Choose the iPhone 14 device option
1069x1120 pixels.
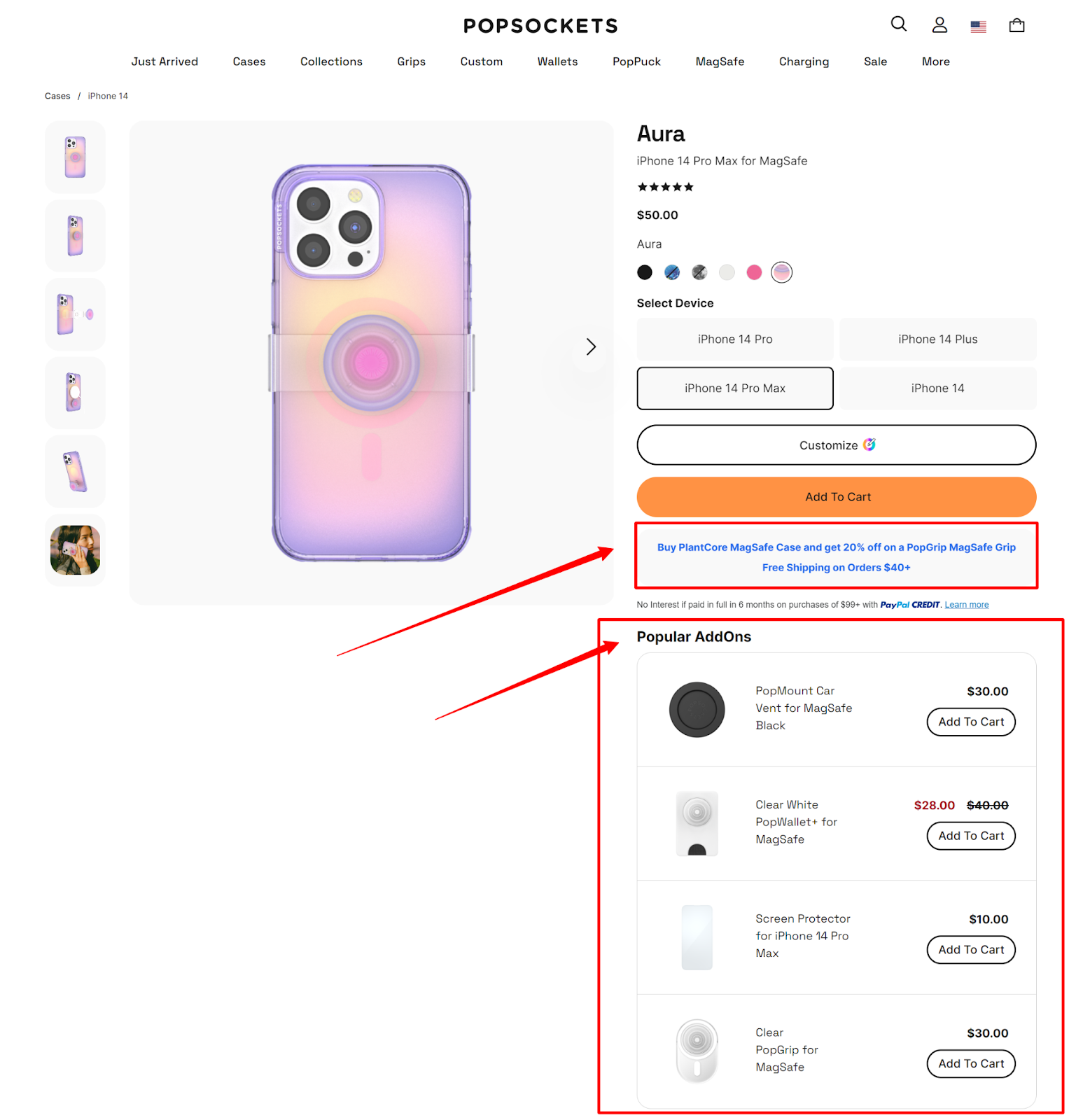pyautogui.click(x=937, y=388)
